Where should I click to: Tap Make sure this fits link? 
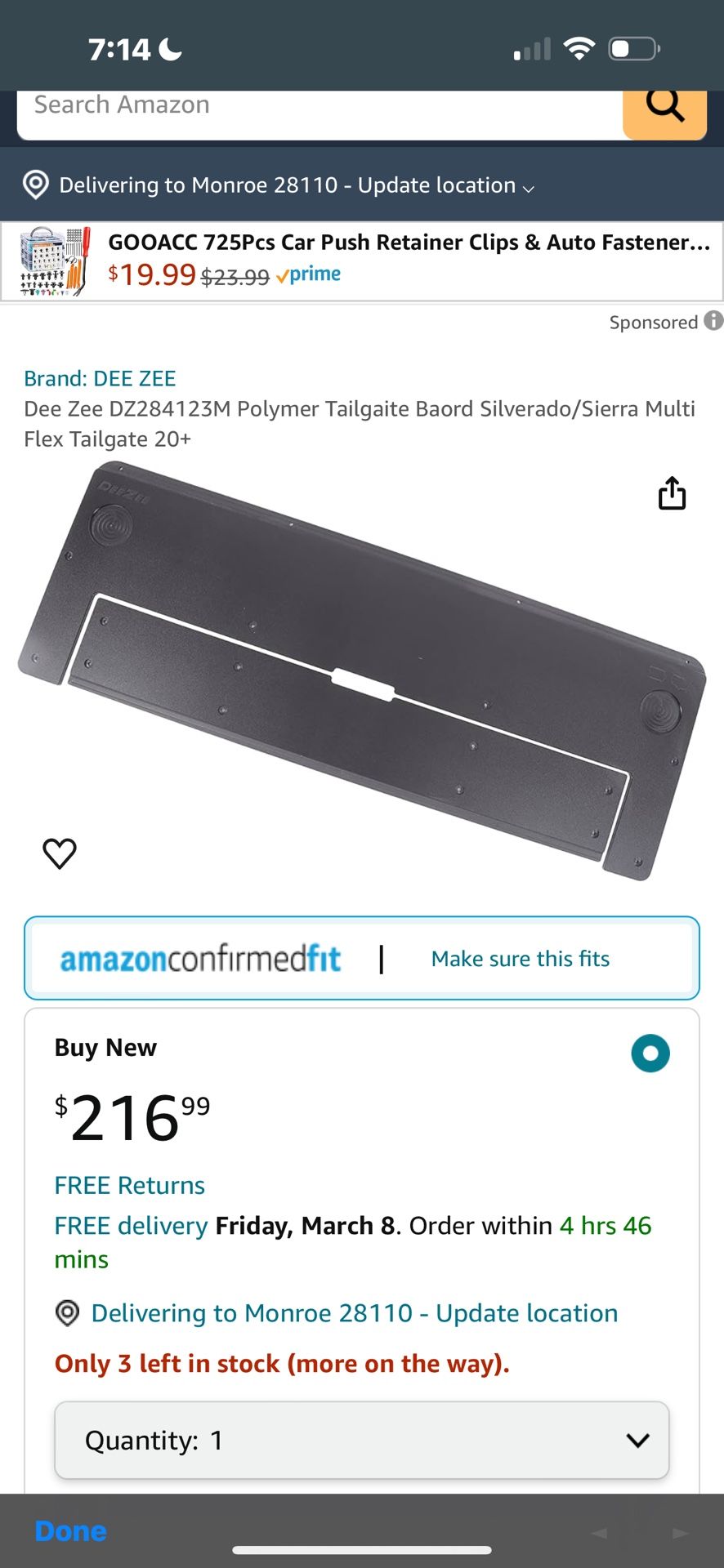521,959
